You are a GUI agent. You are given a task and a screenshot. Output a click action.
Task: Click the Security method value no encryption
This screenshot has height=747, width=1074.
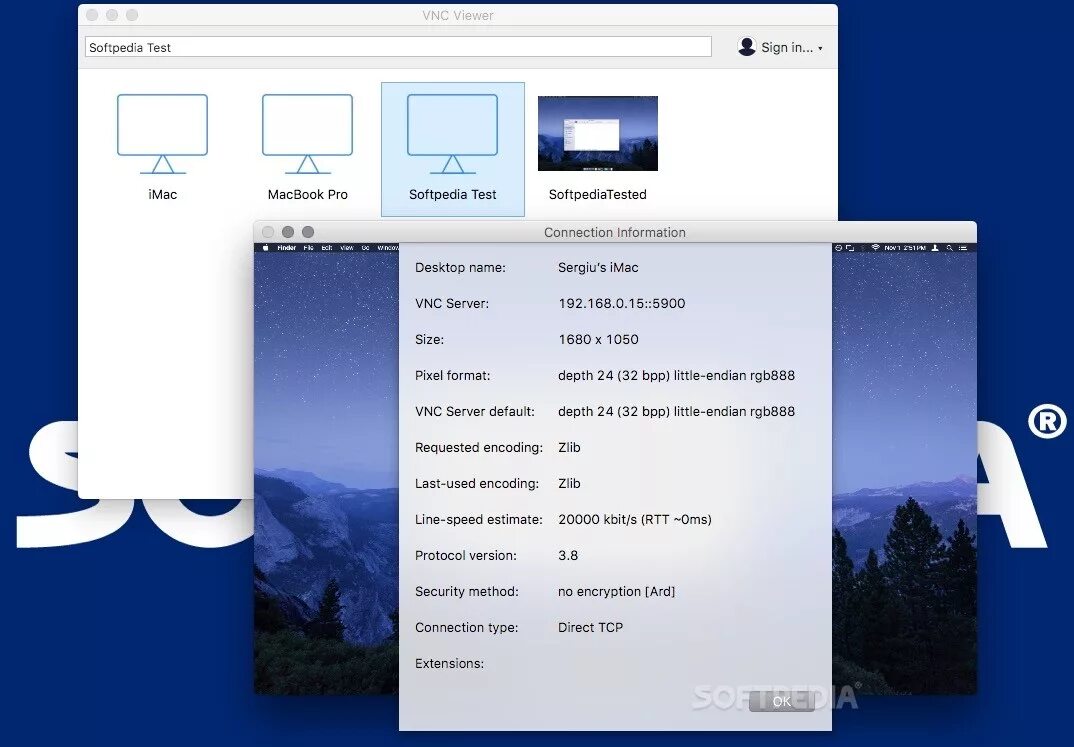click(x=616, y=592)
